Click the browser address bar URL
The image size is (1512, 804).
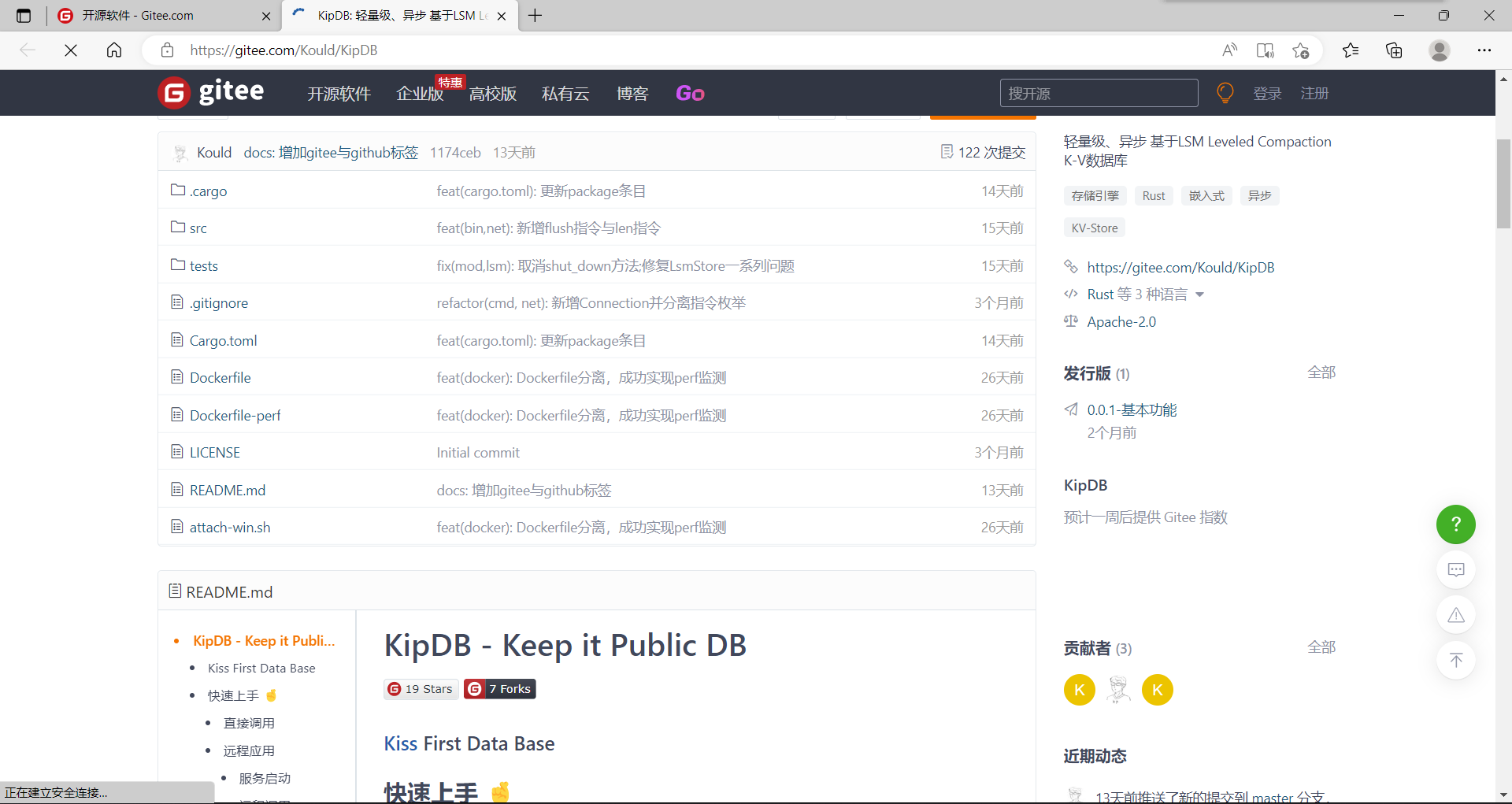[283, 50]
